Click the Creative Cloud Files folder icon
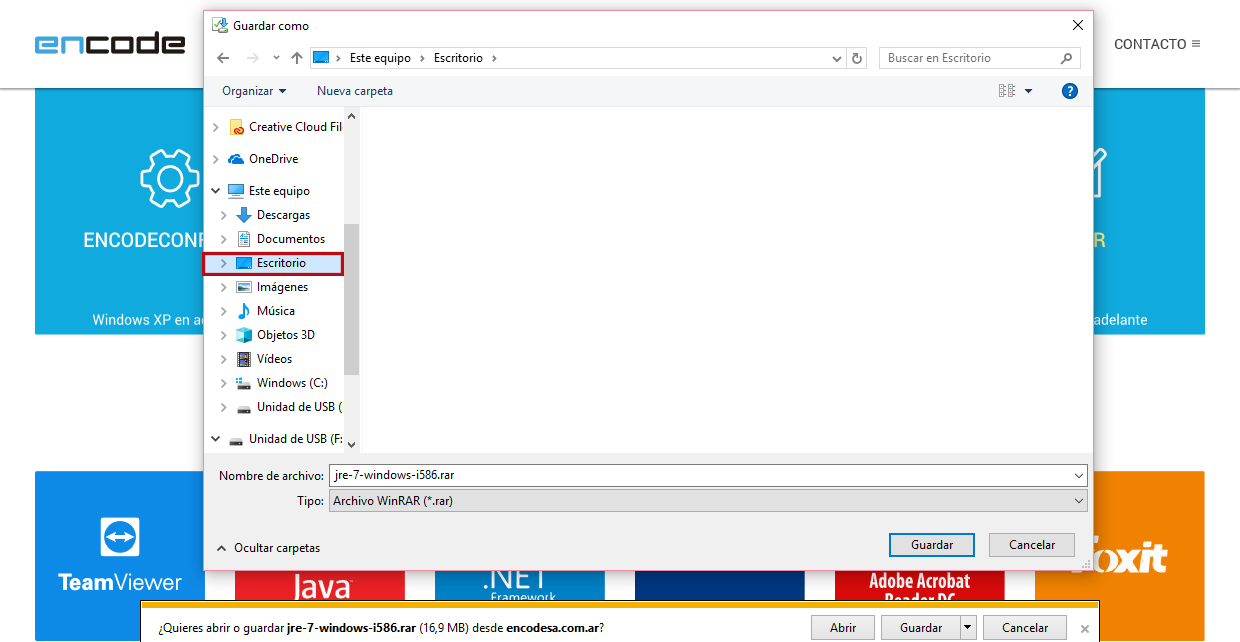 [x=237, y=127]
